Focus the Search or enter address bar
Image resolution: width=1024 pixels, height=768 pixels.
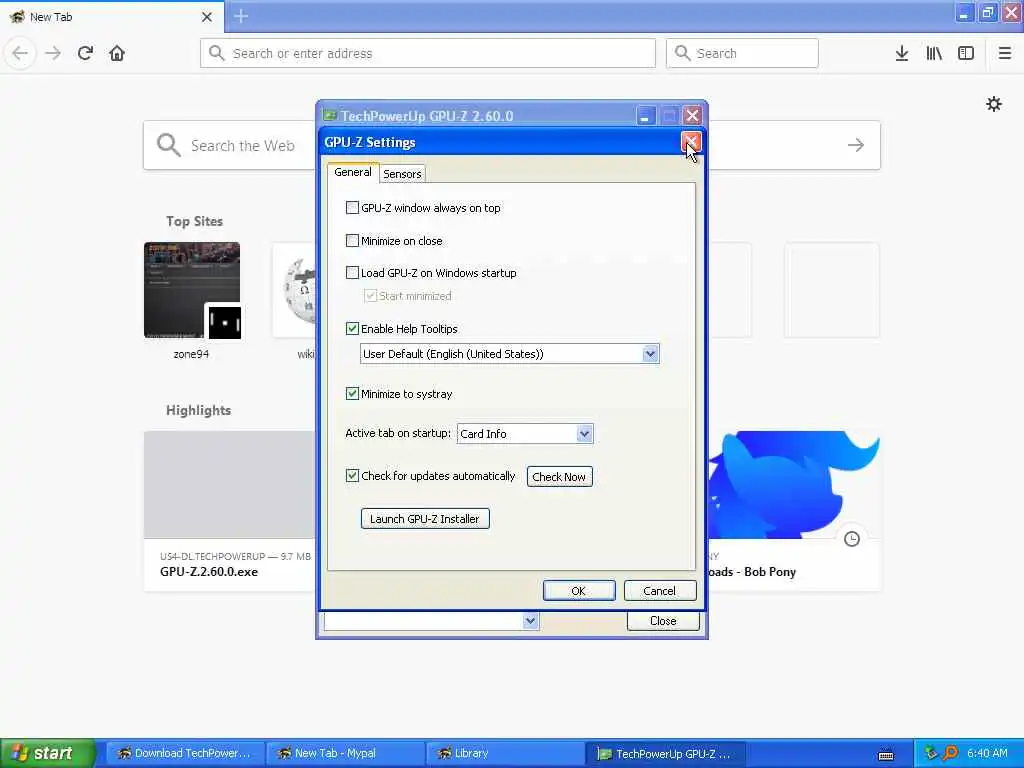428,53
